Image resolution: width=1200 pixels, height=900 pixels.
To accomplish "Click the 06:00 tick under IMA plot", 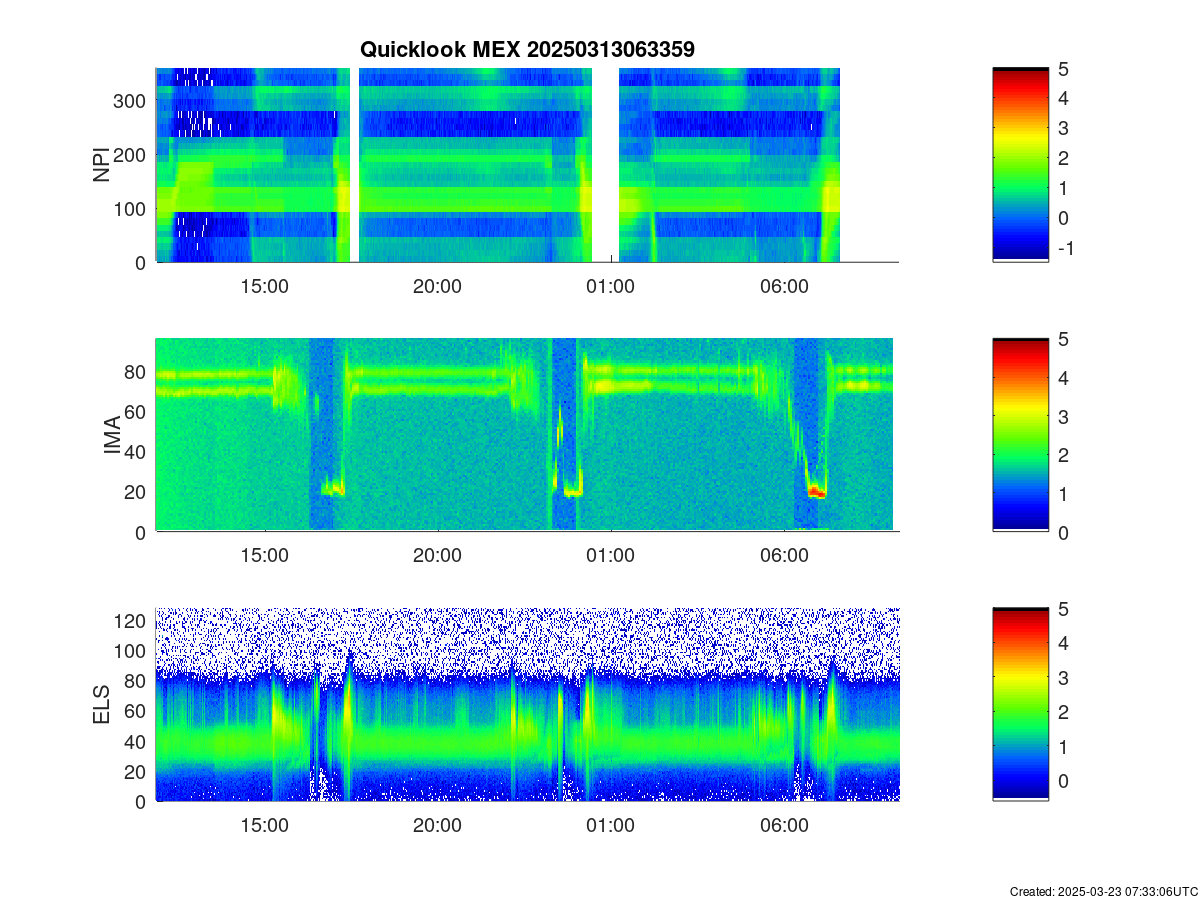I will pyautogui.click(x=784, y=556).
